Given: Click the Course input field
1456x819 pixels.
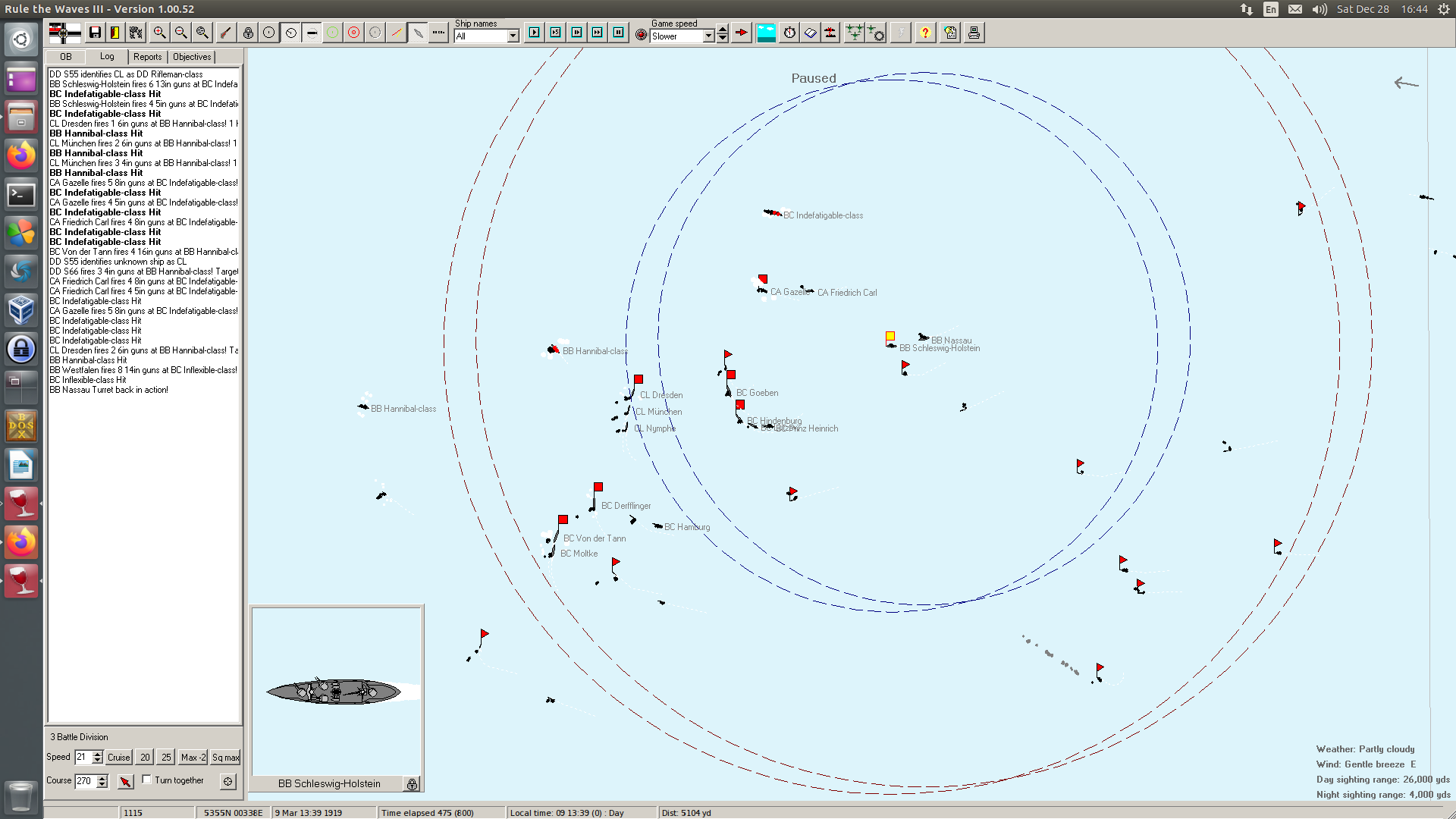Looking at the screenshot, I should click(x=85, y=781).
